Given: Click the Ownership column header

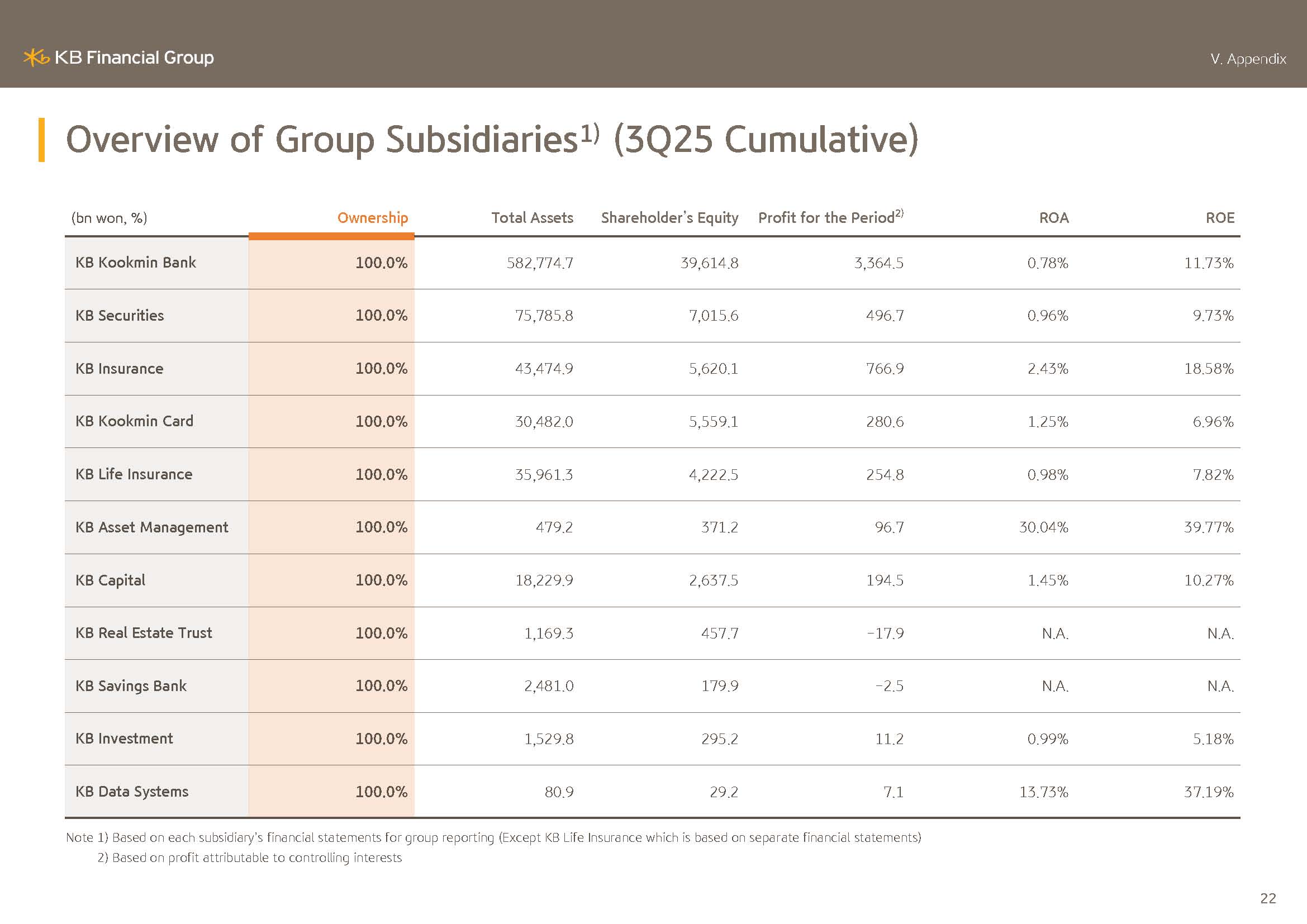Looking at the screenshot, I should [x=372, y=218].
